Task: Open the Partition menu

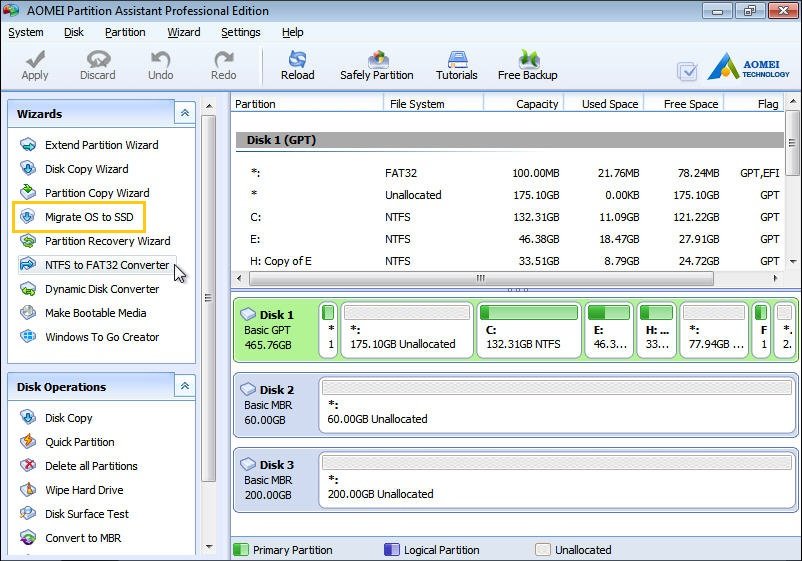Action: click(125, 32)
